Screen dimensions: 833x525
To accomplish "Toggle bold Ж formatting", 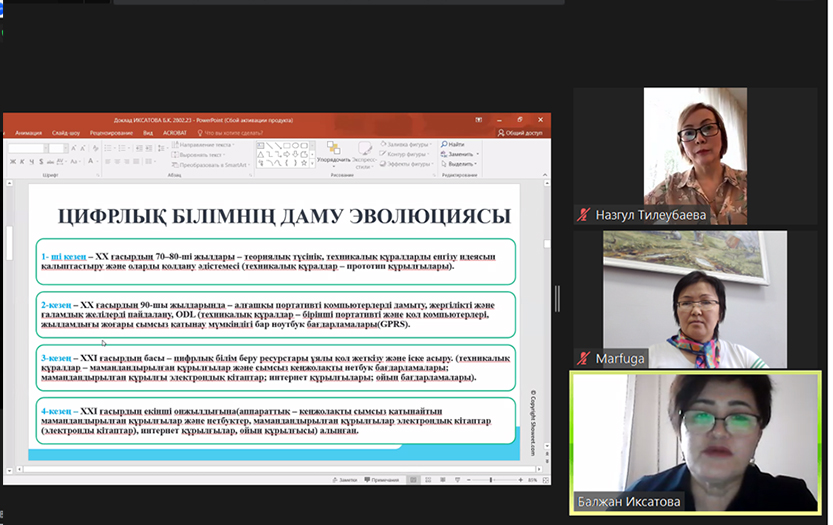I will pos(13,161).
